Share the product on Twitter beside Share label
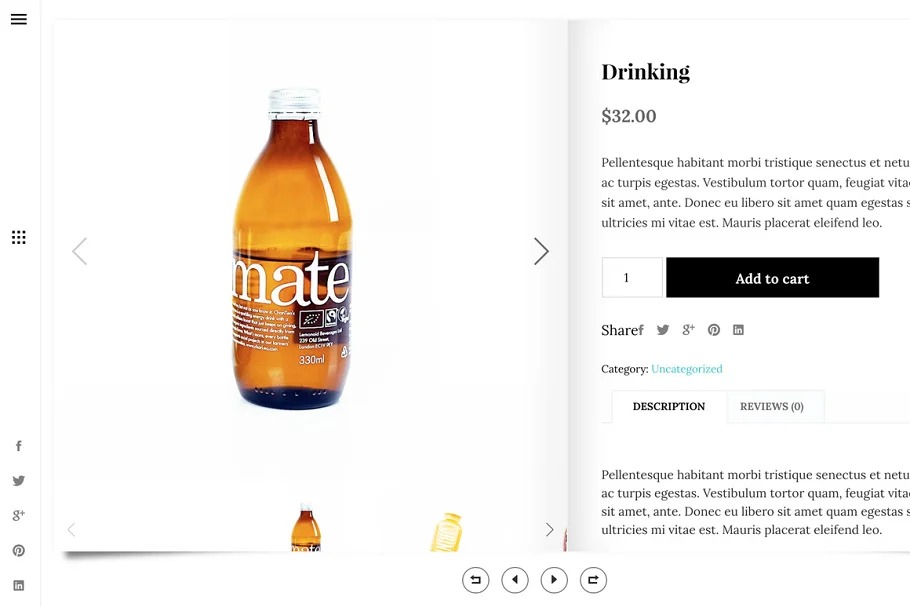The width and height of the screenshot is (910, 607). 663,330
